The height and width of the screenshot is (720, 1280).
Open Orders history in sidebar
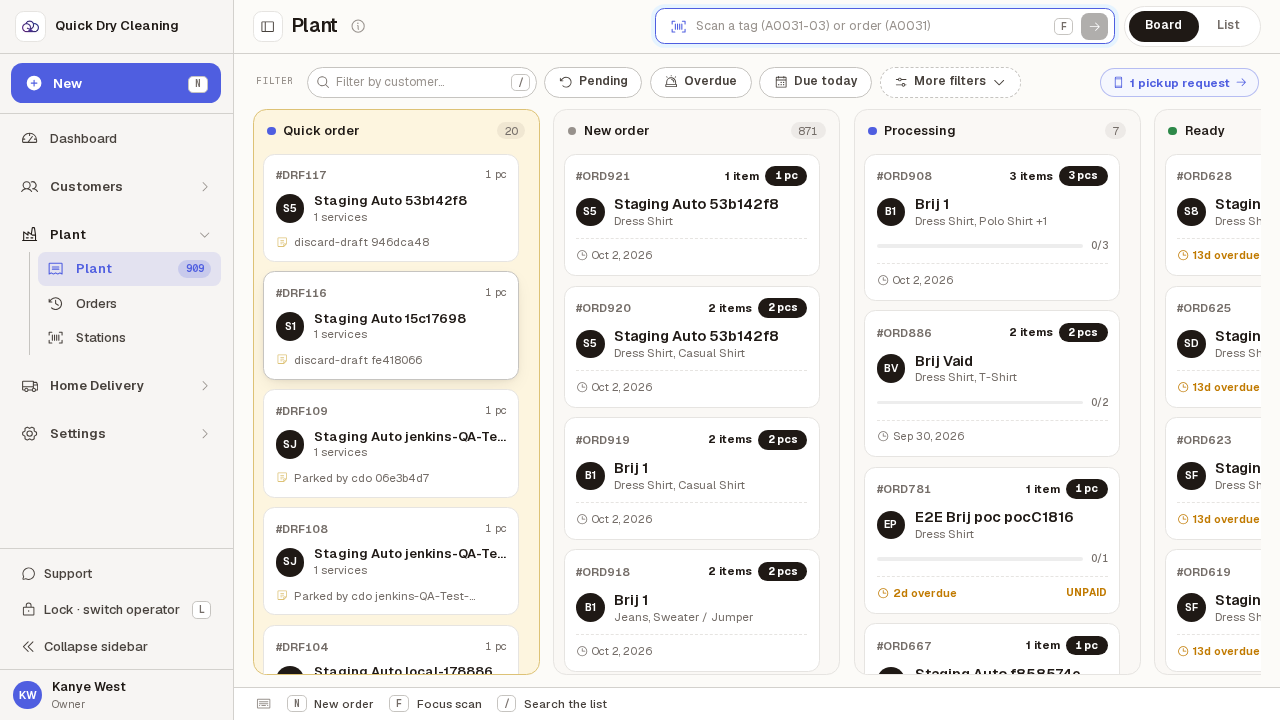click(x=129, y=303)
